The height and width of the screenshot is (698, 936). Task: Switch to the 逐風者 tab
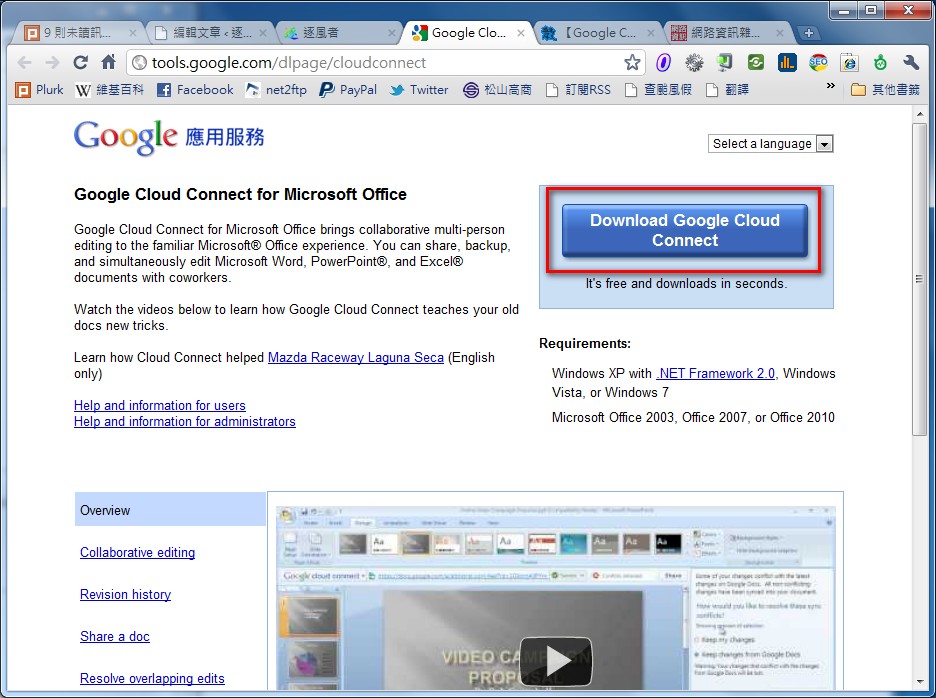337,33
